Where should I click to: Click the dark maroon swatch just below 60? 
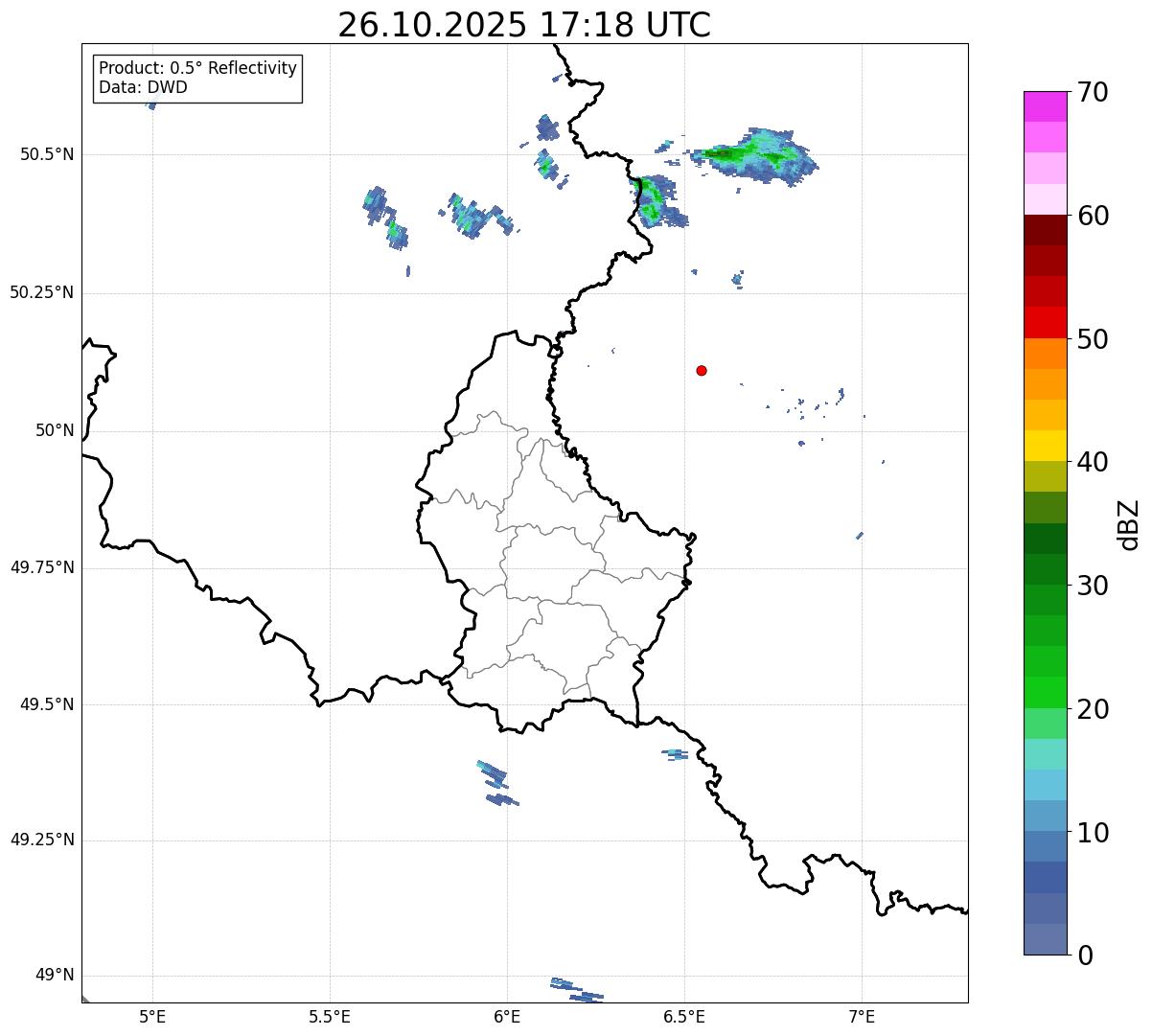[x=1046, y=230]
